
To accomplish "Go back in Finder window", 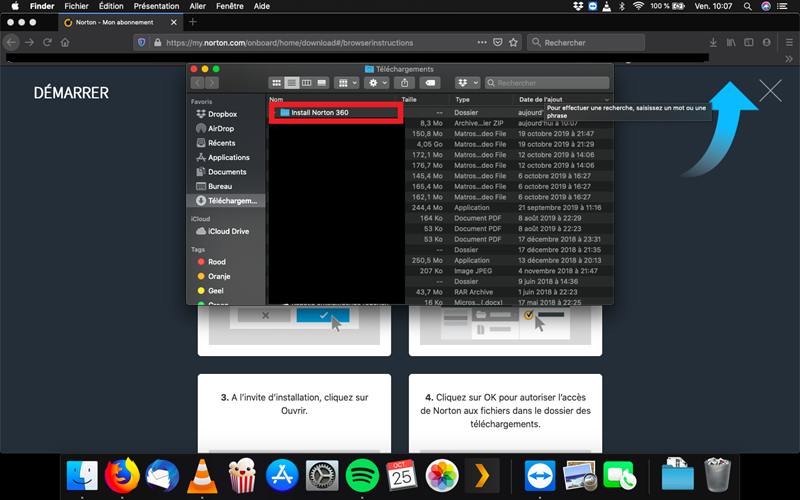I will tap(197, 83).
